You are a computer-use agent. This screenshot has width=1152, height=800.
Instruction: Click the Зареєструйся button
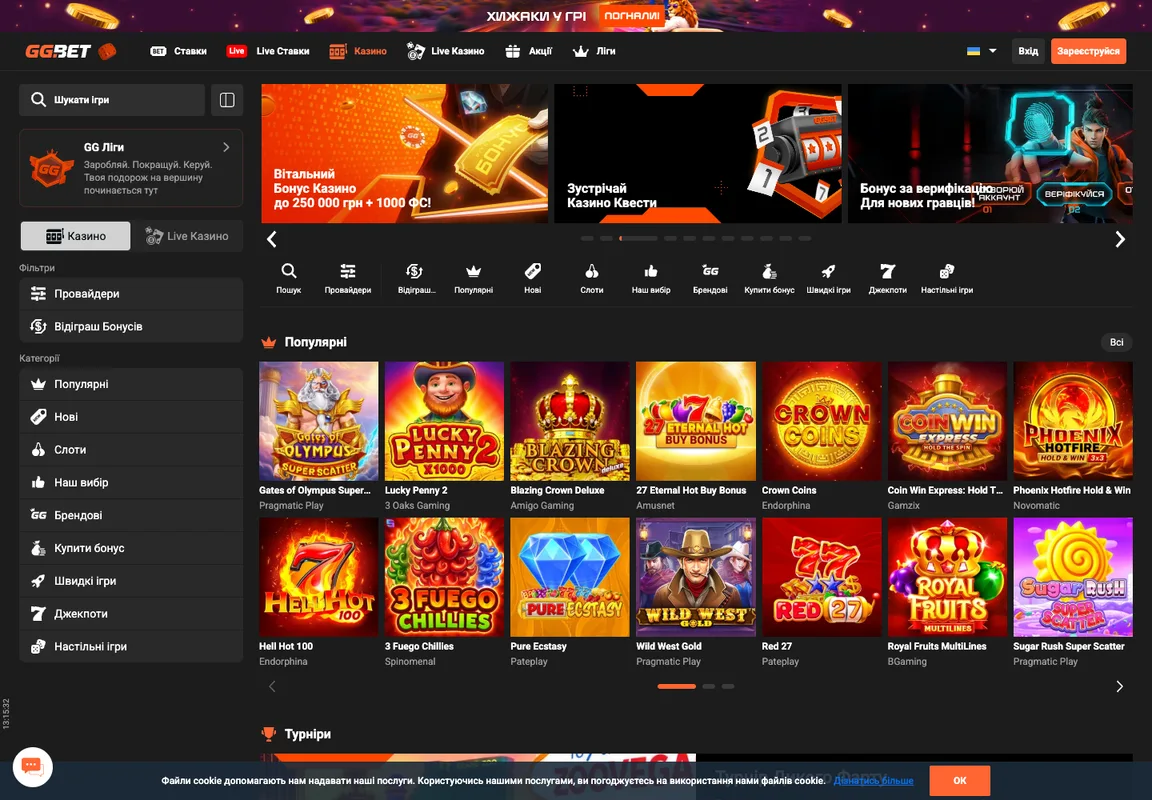[1088, 51]
